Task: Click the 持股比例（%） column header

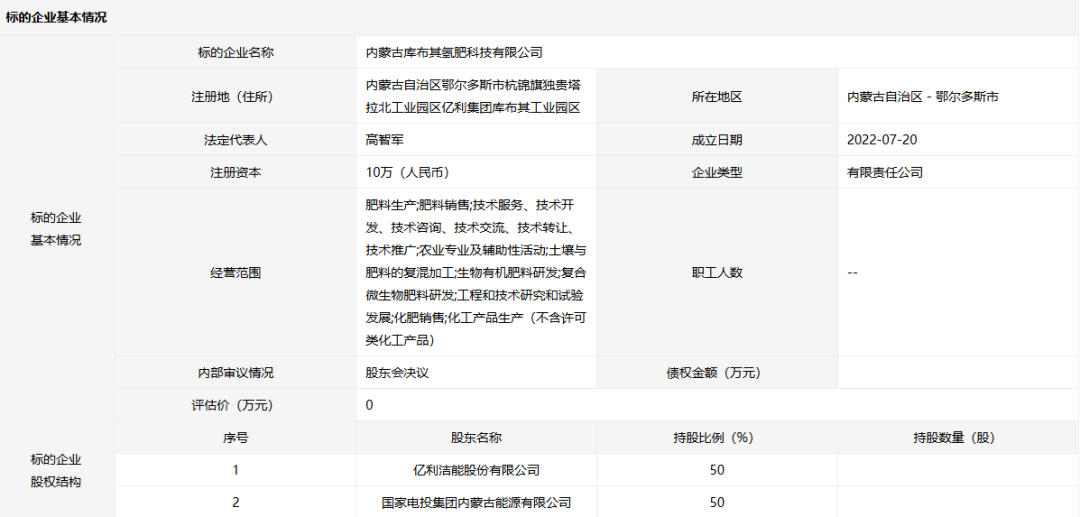Action: (x=717, y=438)
